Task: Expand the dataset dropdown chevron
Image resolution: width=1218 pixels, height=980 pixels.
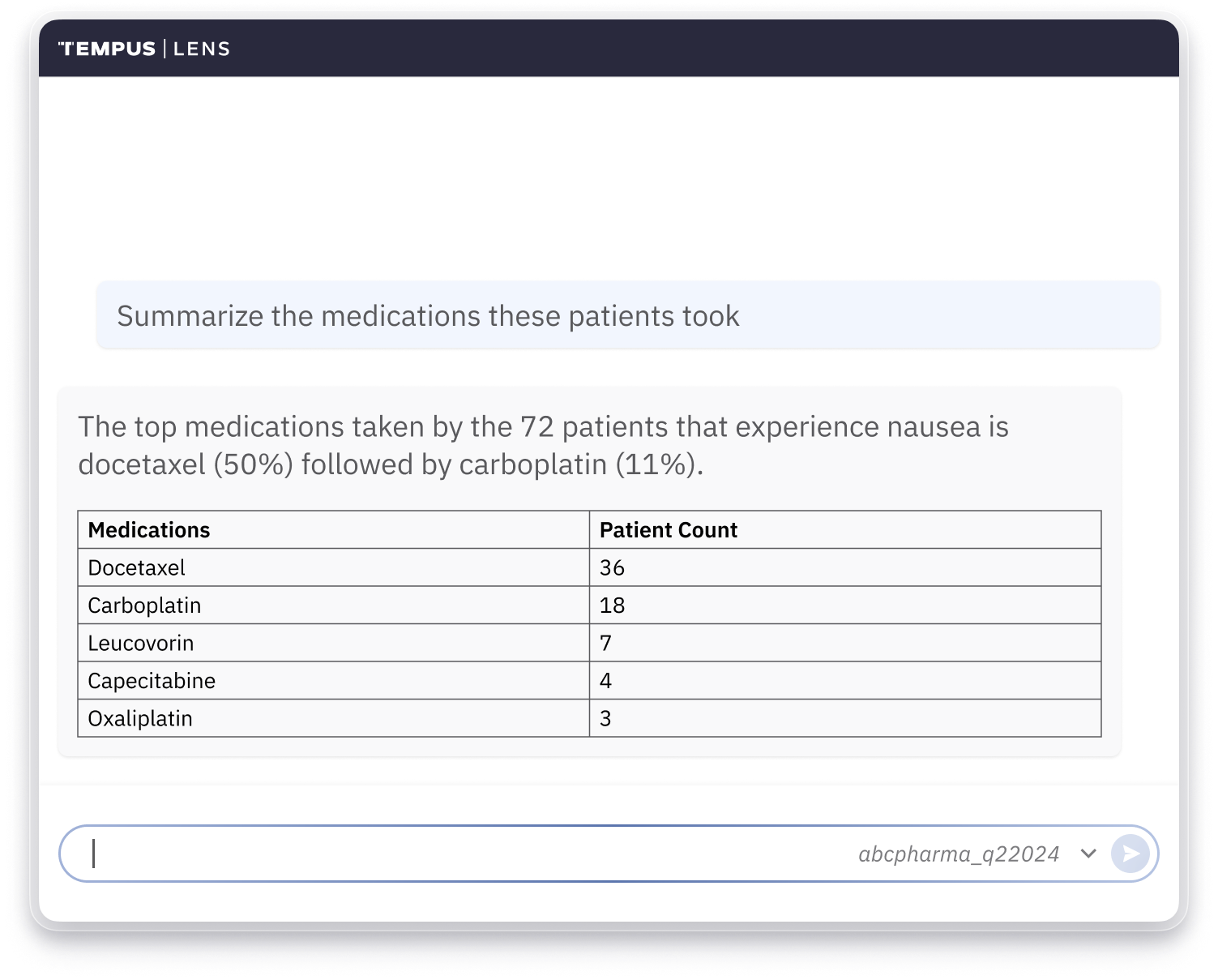Action: (x=1088, y=854)
